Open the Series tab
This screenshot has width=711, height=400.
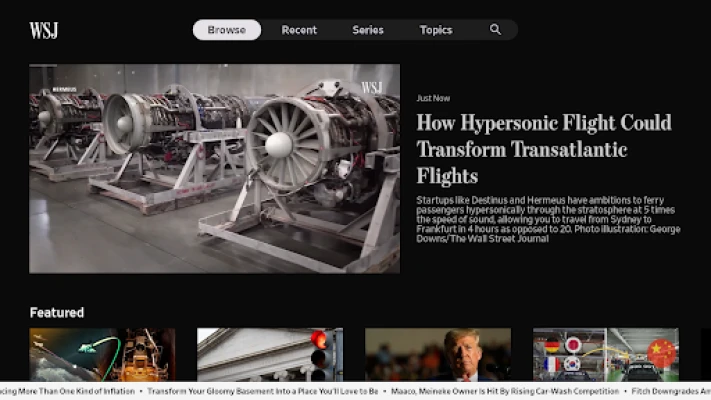368,30
